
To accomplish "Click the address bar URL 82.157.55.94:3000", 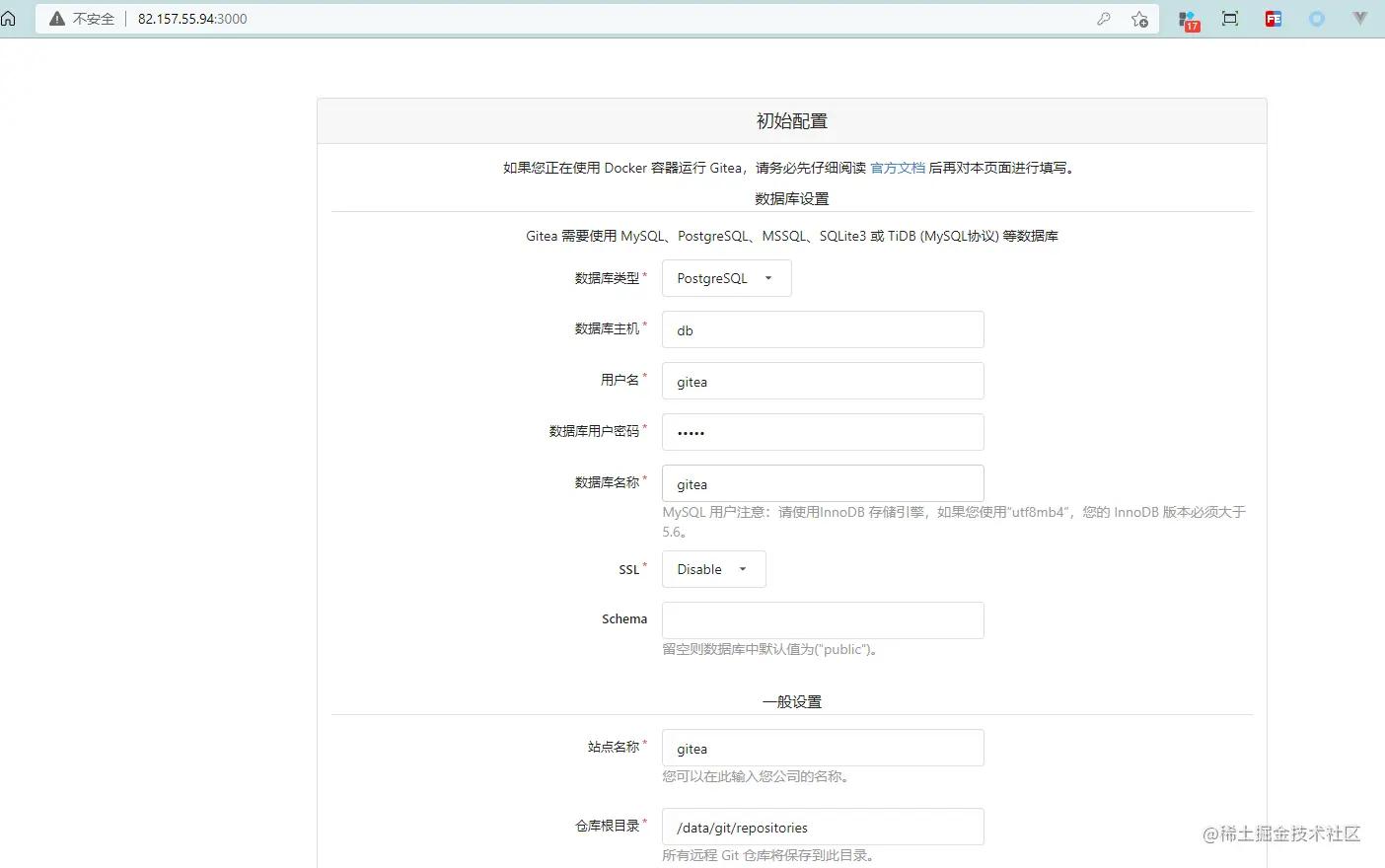I will (192, 19).
